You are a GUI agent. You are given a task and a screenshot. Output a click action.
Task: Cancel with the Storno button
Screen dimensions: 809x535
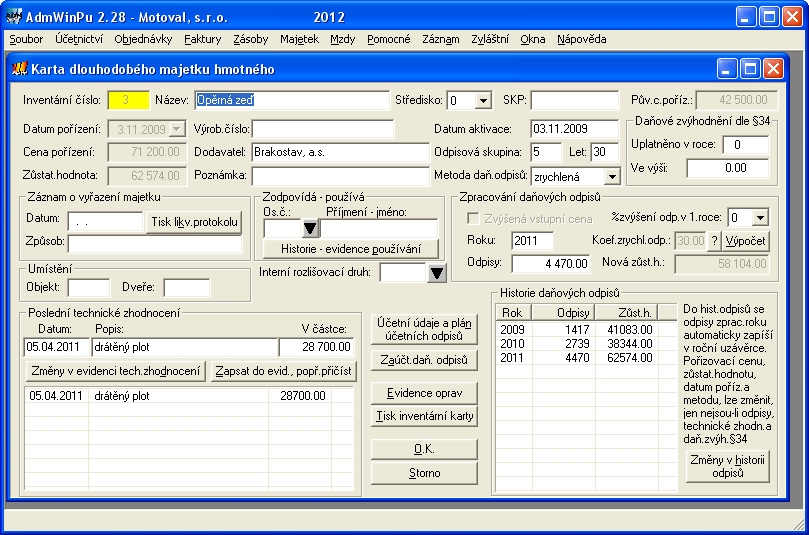[424, 473]
